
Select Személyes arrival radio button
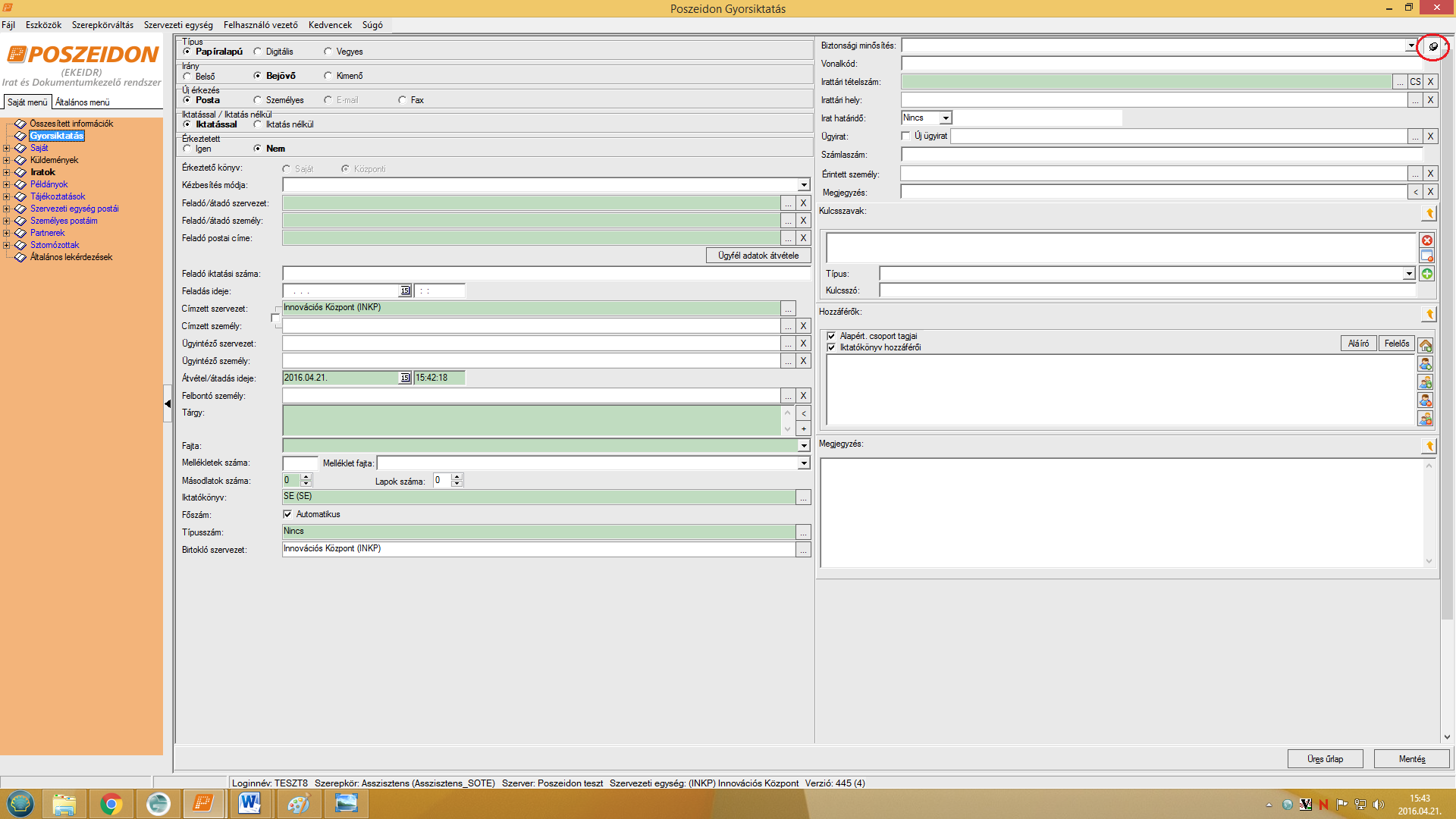coord(258,100)
